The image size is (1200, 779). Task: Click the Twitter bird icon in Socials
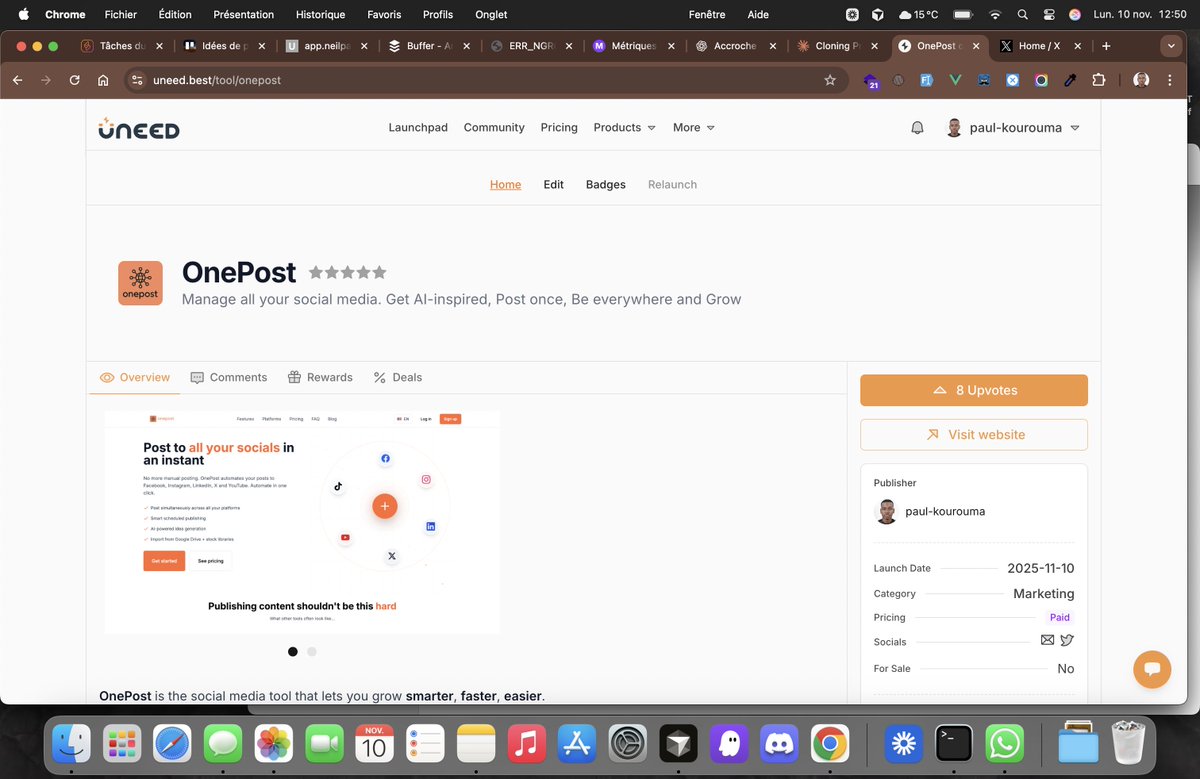pos(1067,640)
